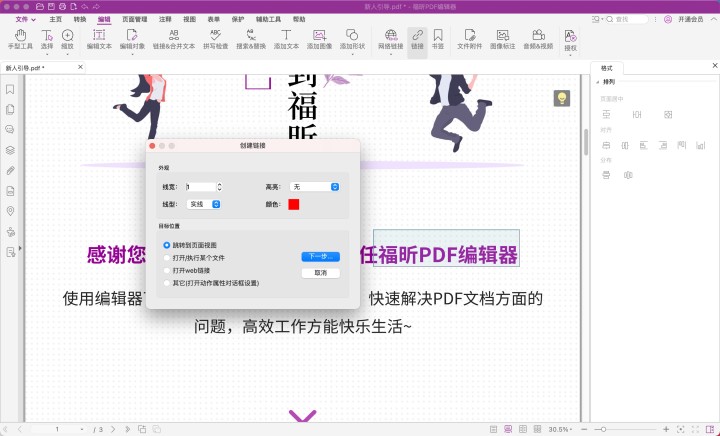Collapse the 排列 section in format panel
Screen dimensions: 720x436
(598, 82)
